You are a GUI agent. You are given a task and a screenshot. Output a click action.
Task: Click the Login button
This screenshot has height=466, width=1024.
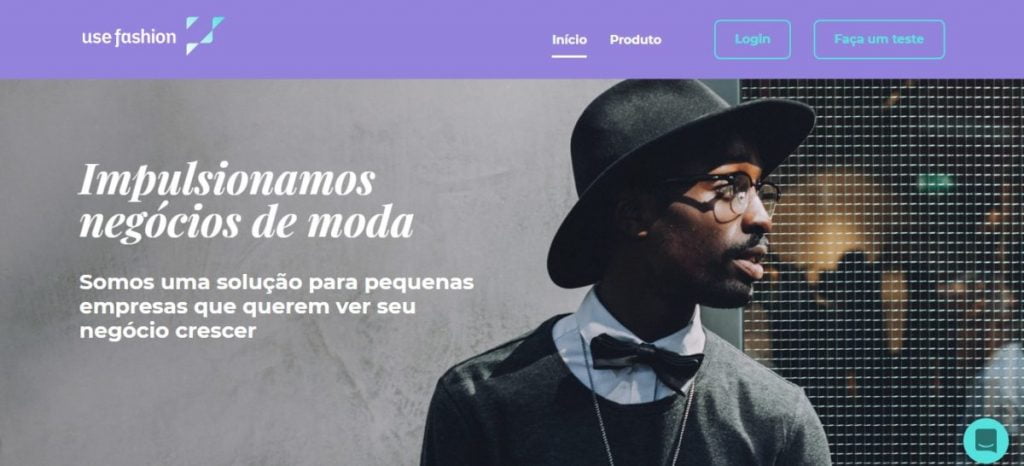(x=752, y=39)
